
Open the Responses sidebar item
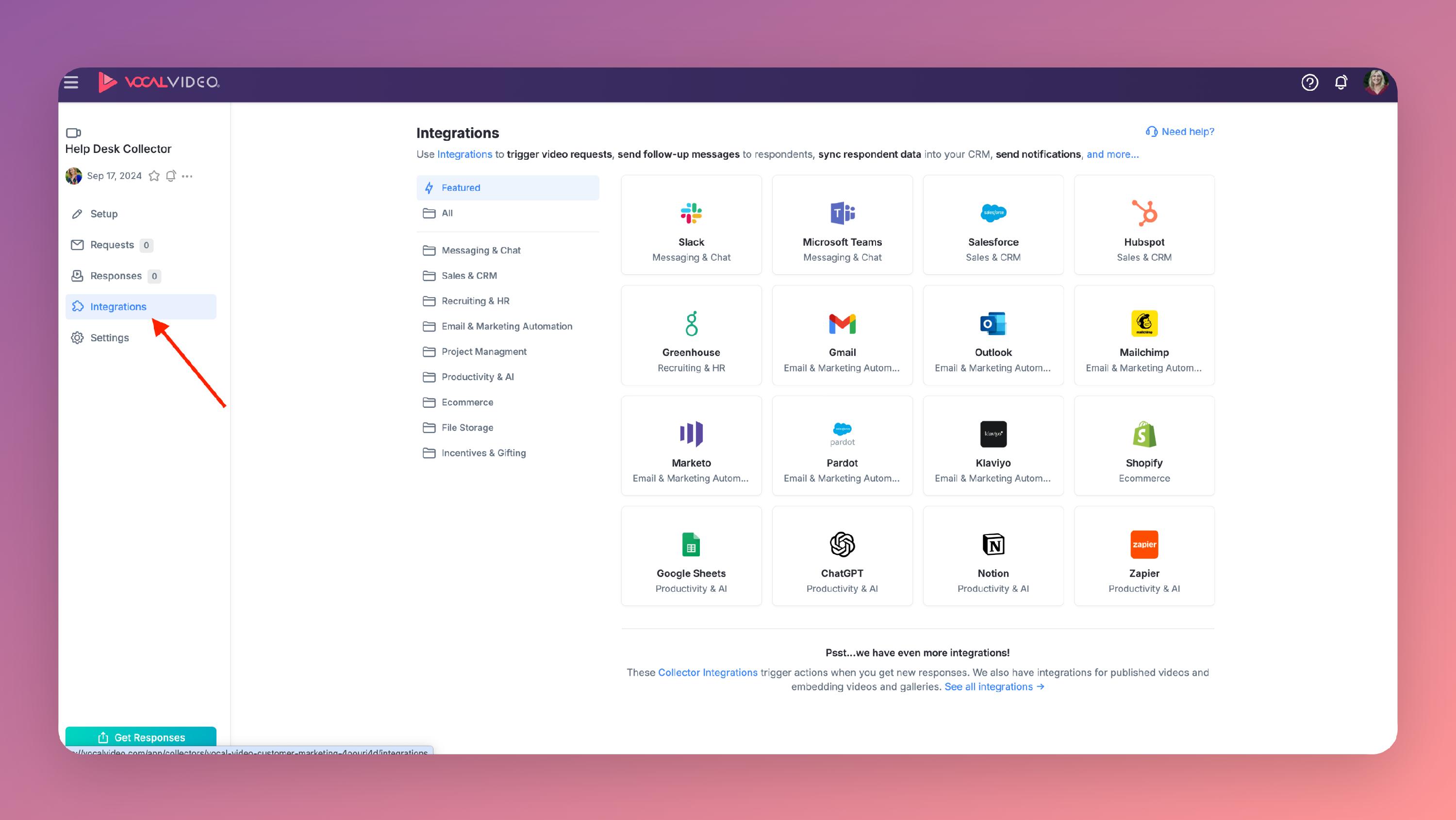[x=116, y=276]
